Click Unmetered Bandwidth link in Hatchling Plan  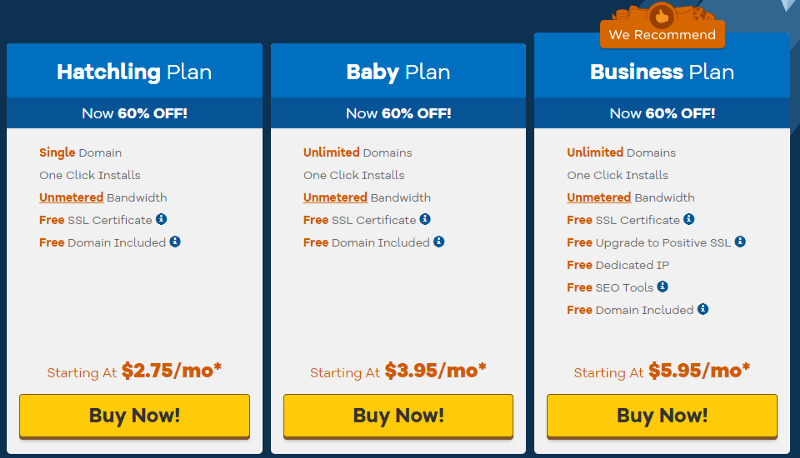pos(70,197)
